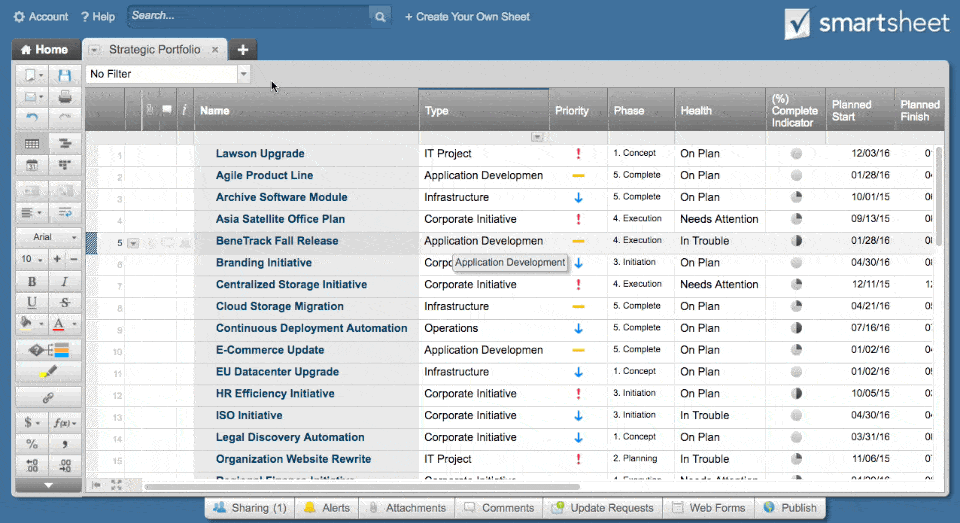Open Calendar view icon

[31, 165]
